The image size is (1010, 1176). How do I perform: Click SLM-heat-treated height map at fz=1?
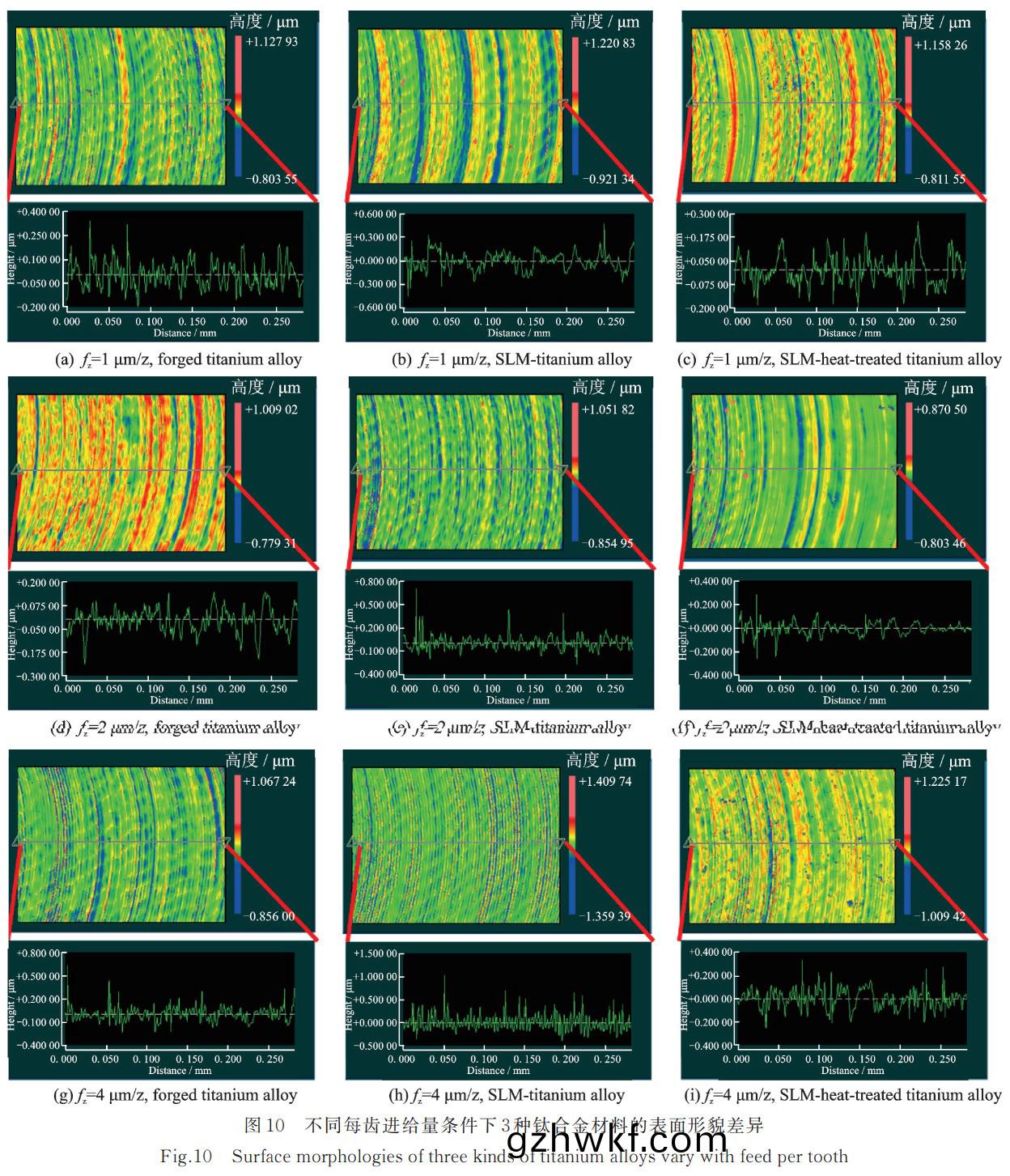793,105
